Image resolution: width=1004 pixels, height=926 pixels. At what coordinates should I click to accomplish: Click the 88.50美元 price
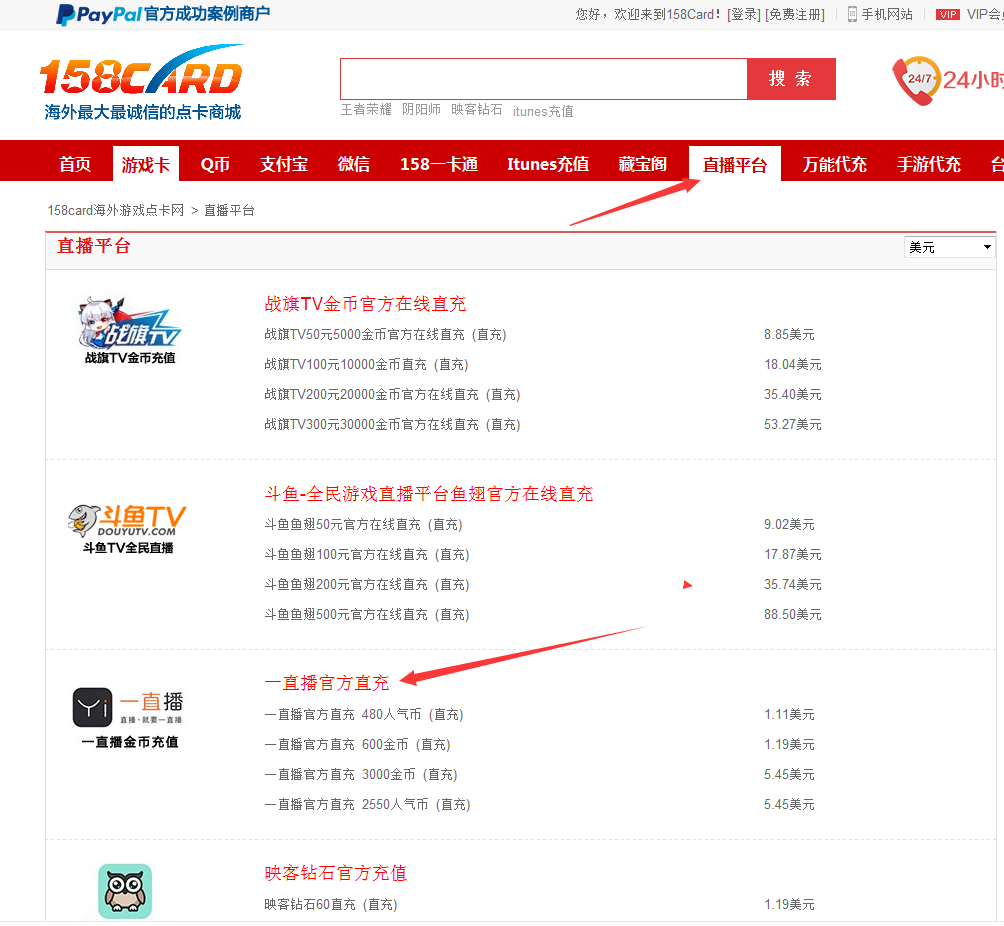[x=793, y=615]
